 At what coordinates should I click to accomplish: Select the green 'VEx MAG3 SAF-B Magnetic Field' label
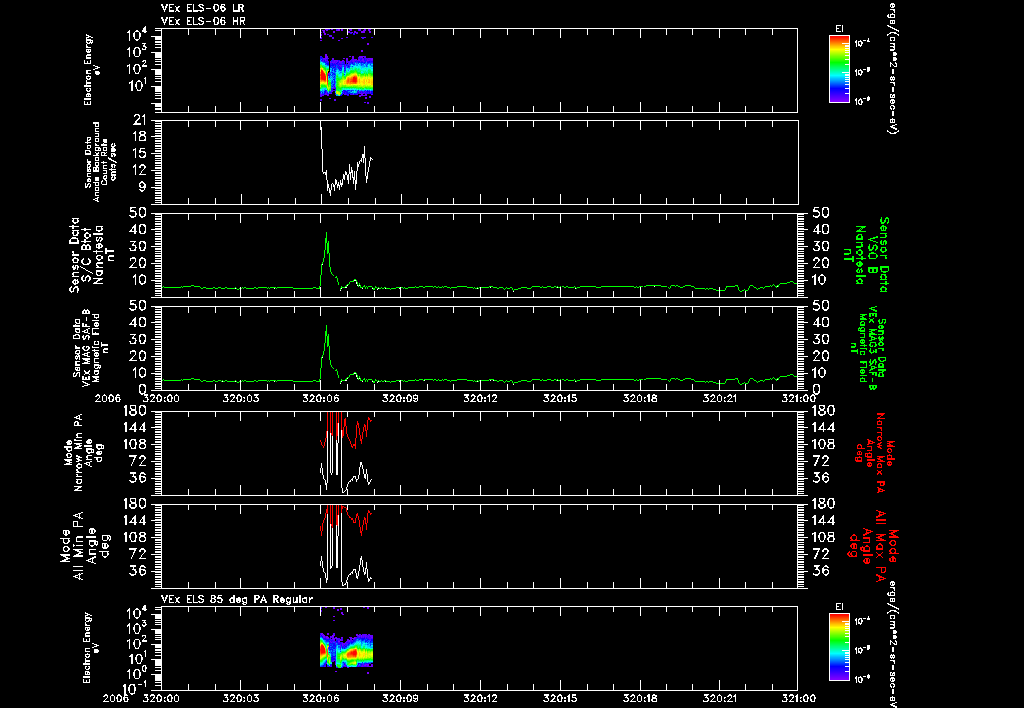coord(869,347)
